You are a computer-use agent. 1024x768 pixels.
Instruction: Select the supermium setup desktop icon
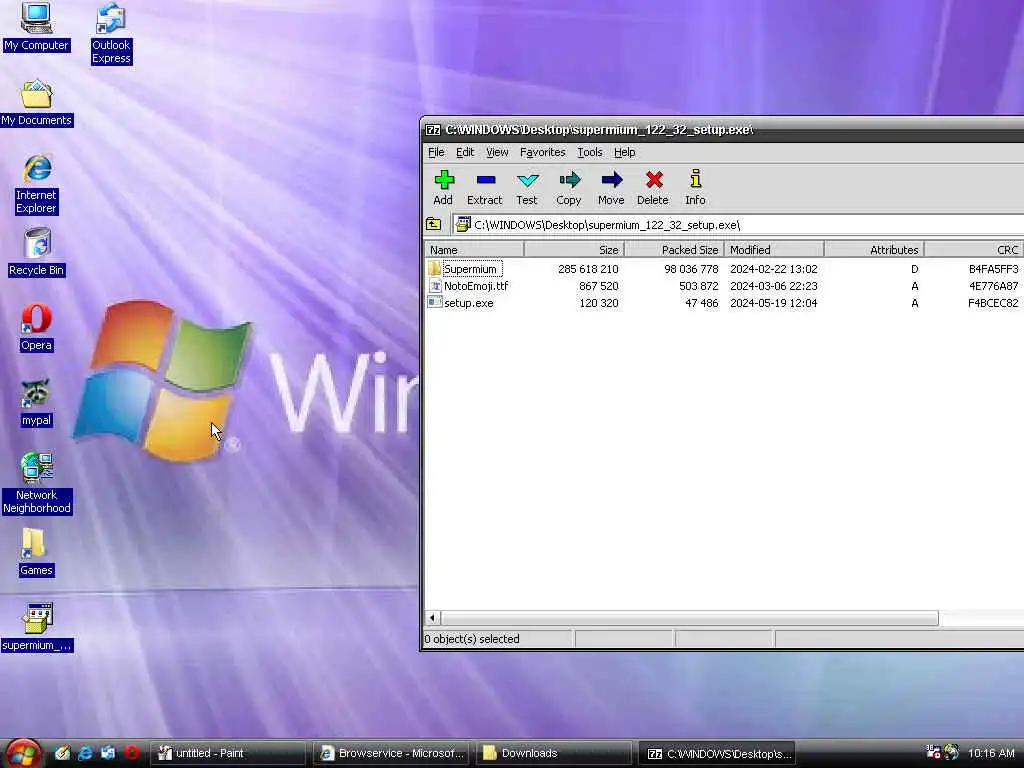pyautogui.click(x=37, y=628)
